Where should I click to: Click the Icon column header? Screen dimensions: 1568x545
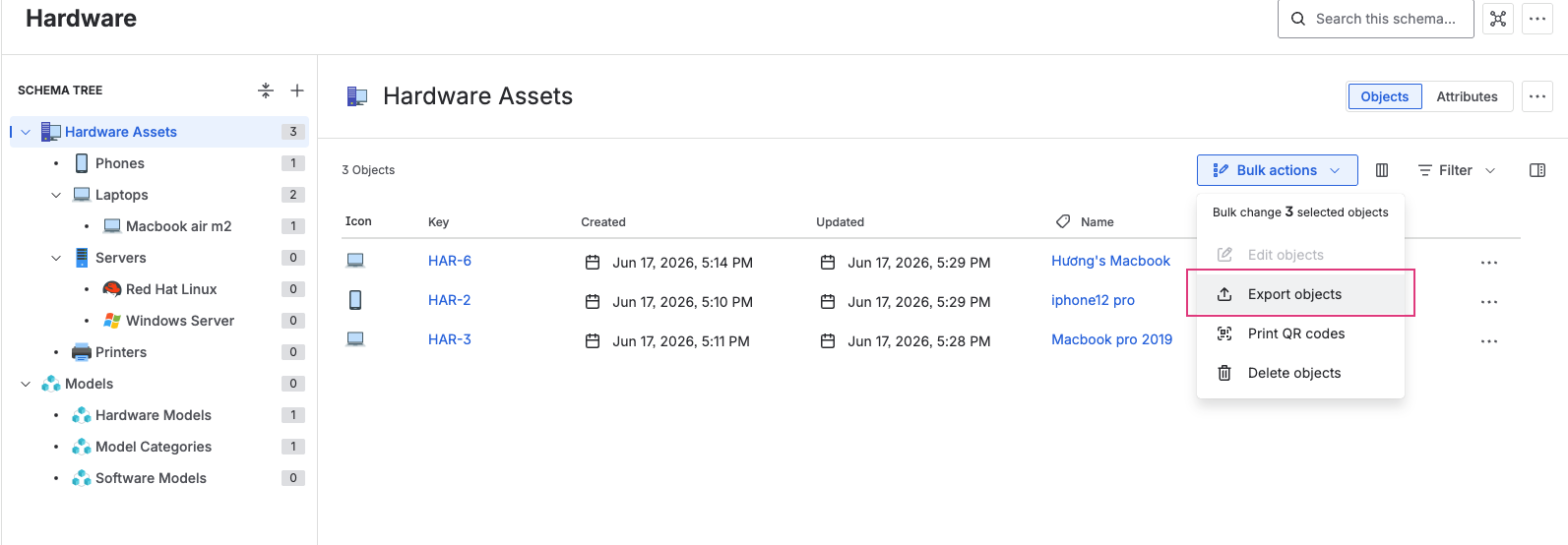(358, 221)
